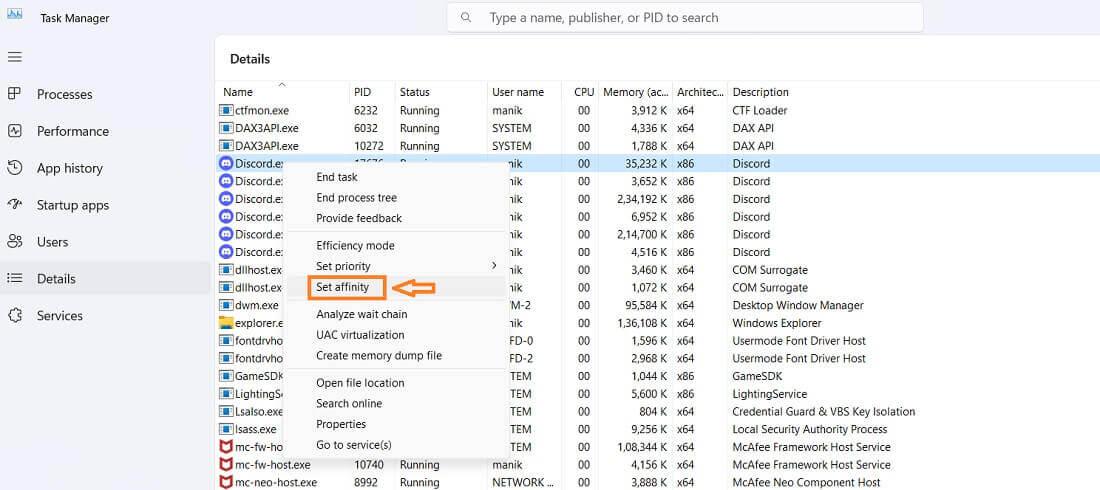The width and height of the screenshot is (1100, 490).
Task: Click the search magnifier icon
Action: click(x=466, y=18)
